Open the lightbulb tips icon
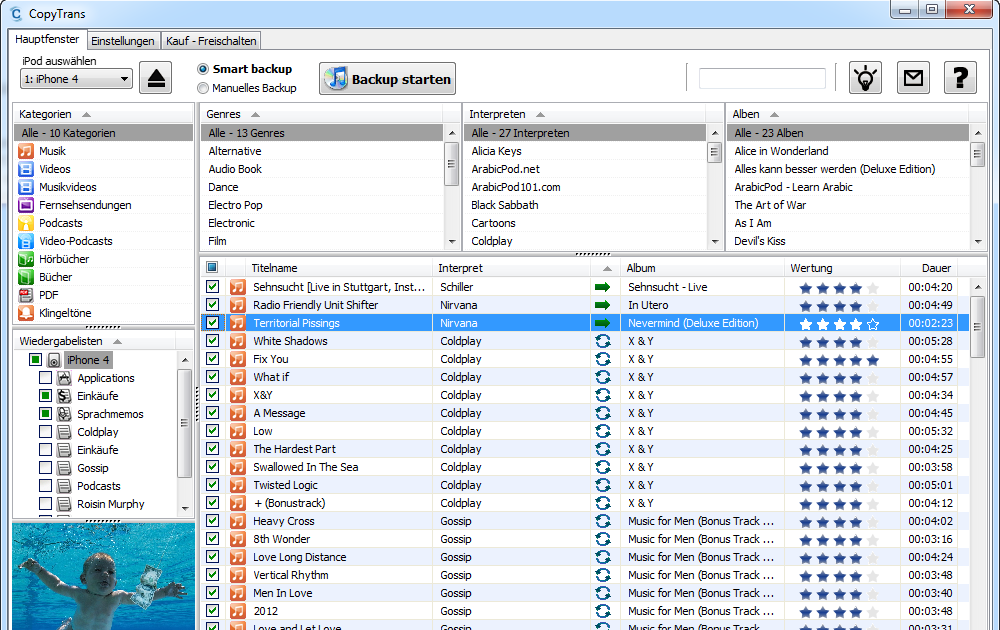This screenshot has height=630, width=1000. [x=865, y=78]
